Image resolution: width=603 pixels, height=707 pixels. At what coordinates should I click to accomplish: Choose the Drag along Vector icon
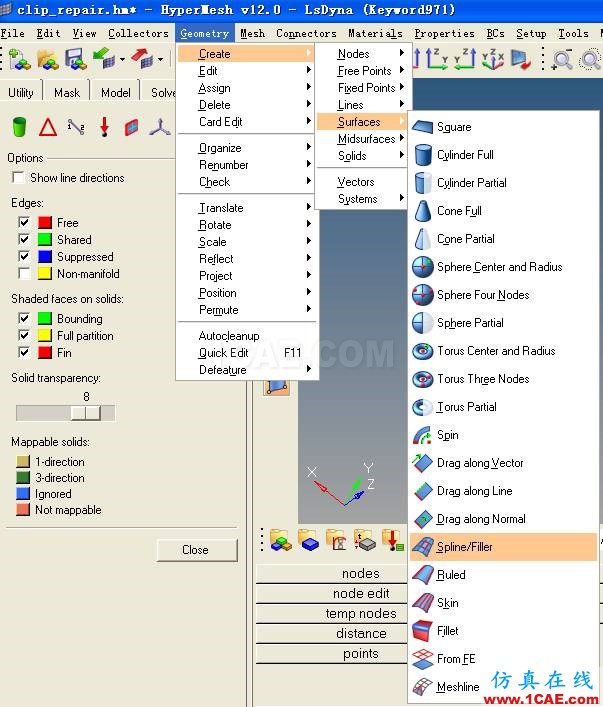point(423,463)
